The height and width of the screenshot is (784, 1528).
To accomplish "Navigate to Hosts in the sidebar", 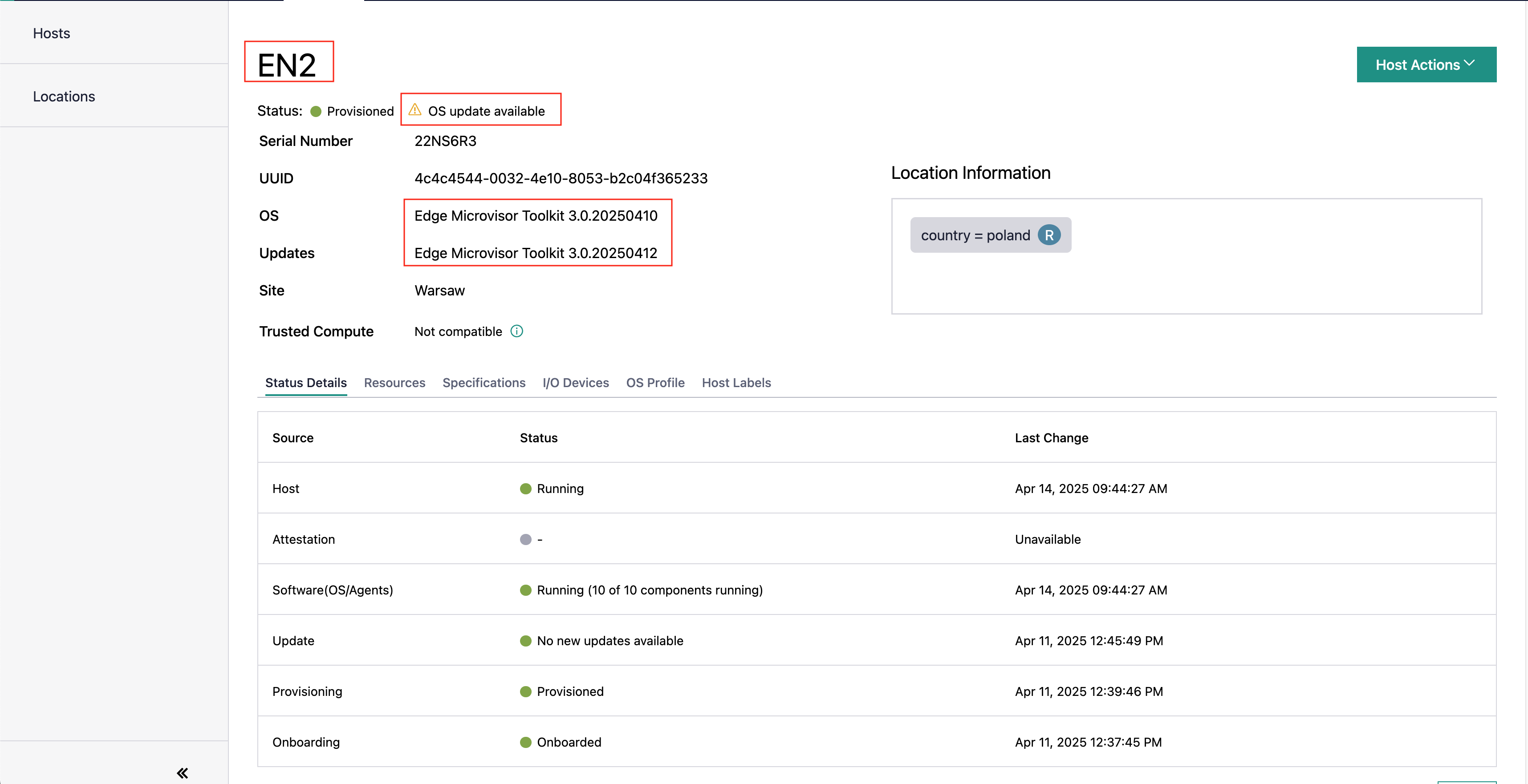I will point(51,33).
